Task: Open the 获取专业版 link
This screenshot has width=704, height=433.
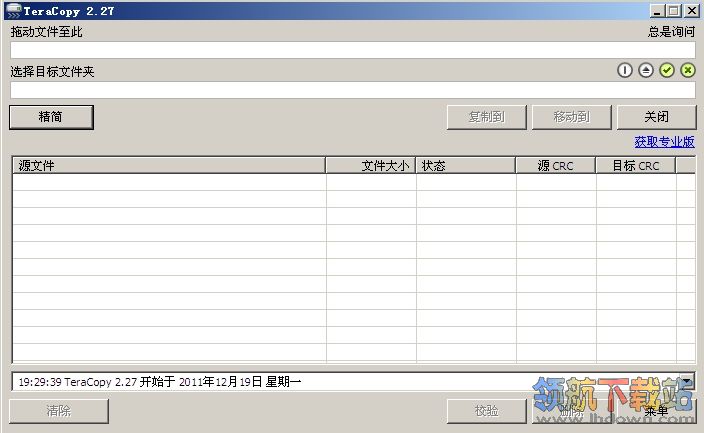Action: click(x=664, y=142)
